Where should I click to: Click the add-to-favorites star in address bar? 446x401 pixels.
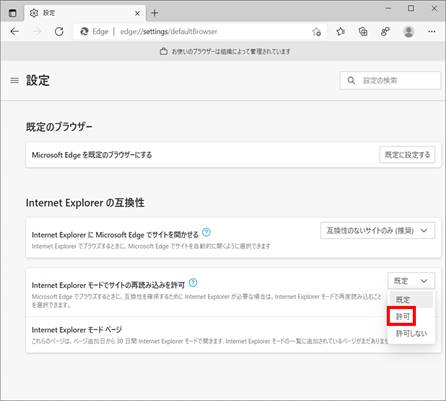coord(316,32)
